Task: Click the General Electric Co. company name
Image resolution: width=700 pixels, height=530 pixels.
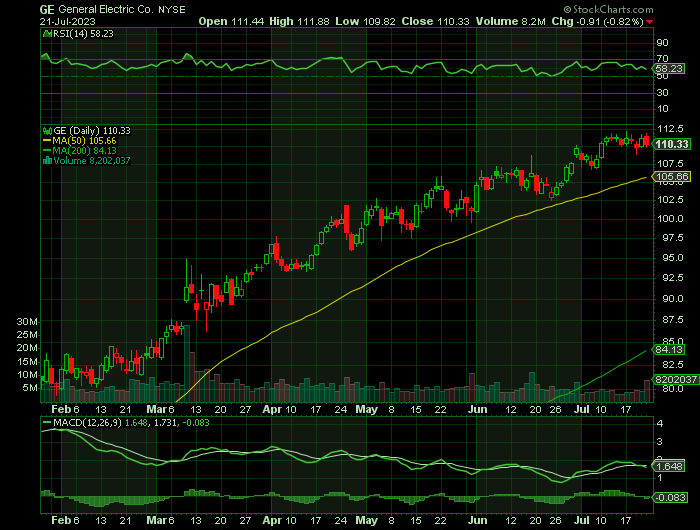Action: (107, 9)
